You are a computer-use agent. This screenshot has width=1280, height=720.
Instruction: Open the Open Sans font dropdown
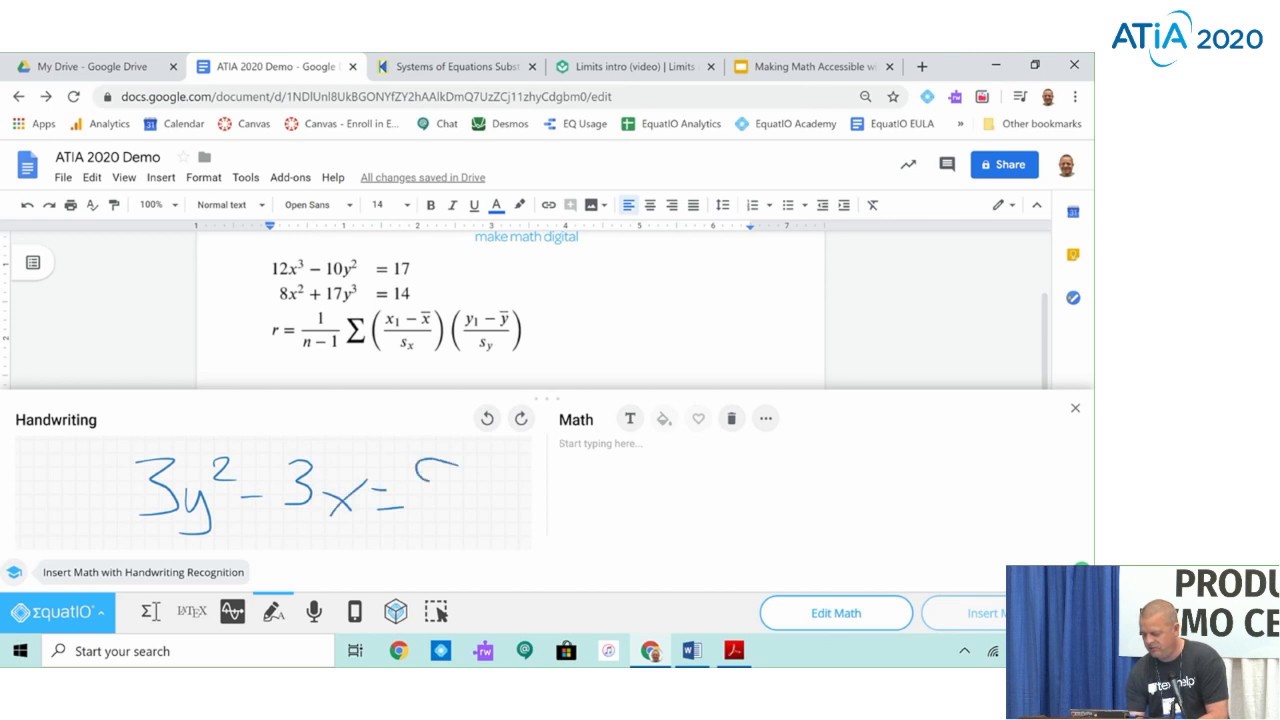[318, 205]
